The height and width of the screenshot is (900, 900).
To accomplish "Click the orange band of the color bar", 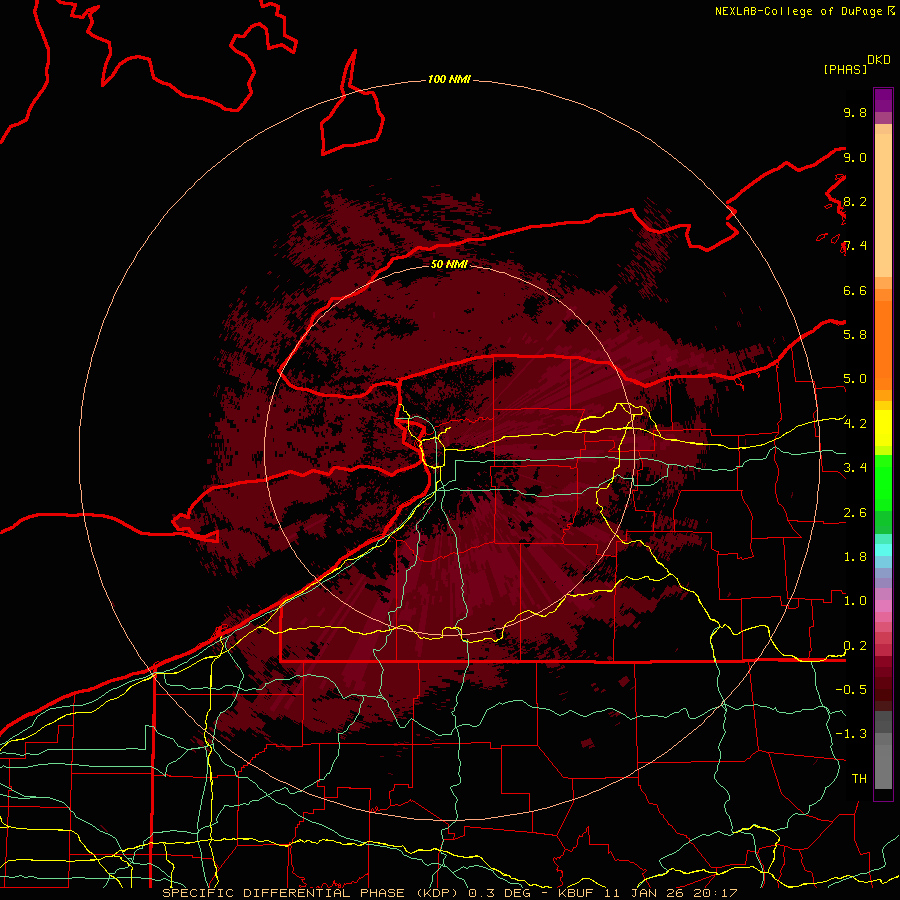I will 883,344.
